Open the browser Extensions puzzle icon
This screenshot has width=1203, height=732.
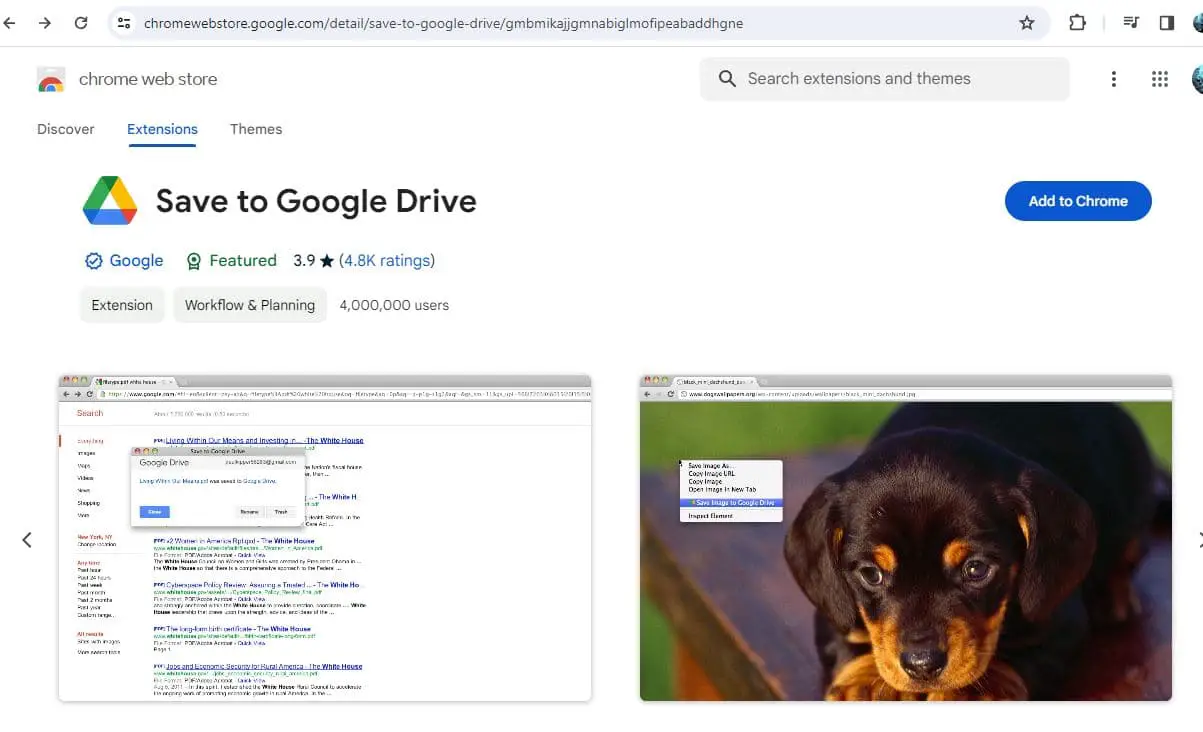pyautogui.click(x=1077, y=23)
